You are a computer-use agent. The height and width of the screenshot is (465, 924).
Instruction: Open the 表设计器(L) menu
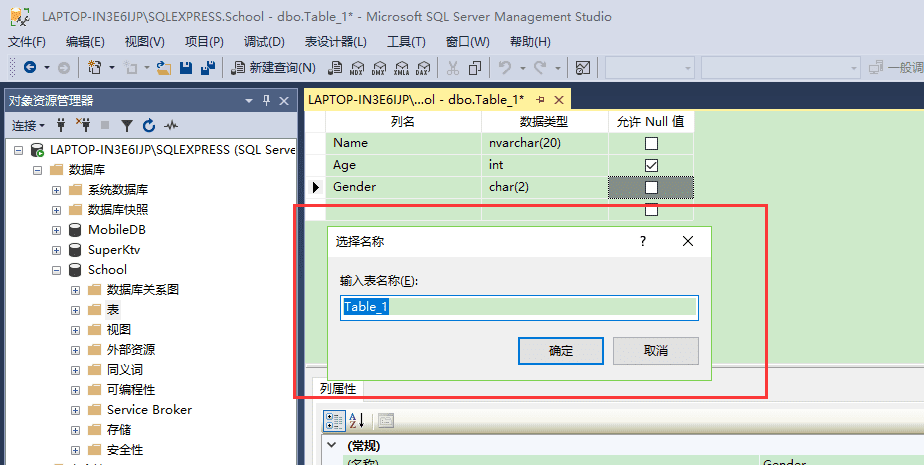[x=335, y=42]
